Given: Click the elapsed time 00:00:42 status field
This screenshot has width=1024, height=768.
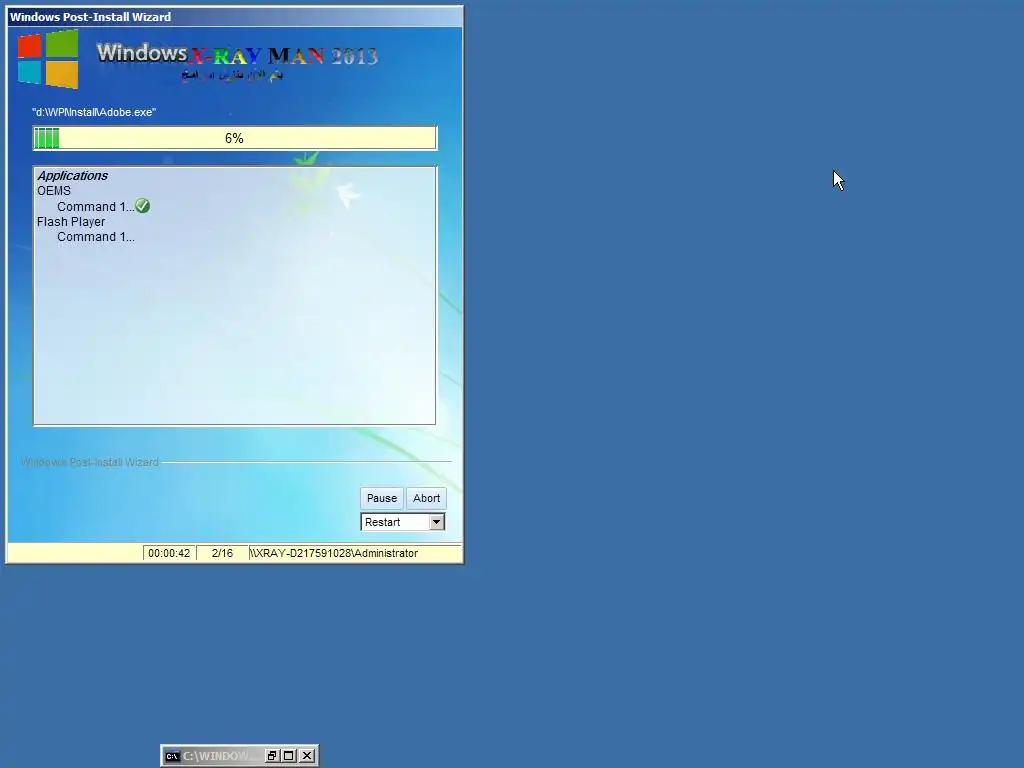Looking at the screenshot, I should tap(169, 553).
